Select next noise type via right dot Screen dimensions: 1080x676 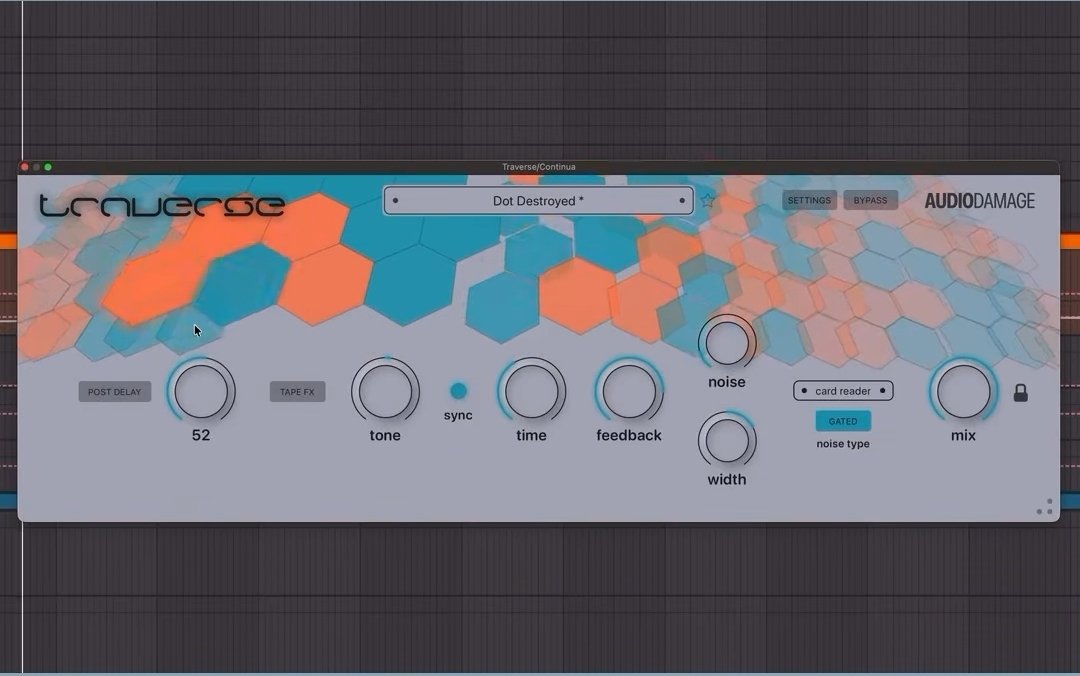coord(882,391)
